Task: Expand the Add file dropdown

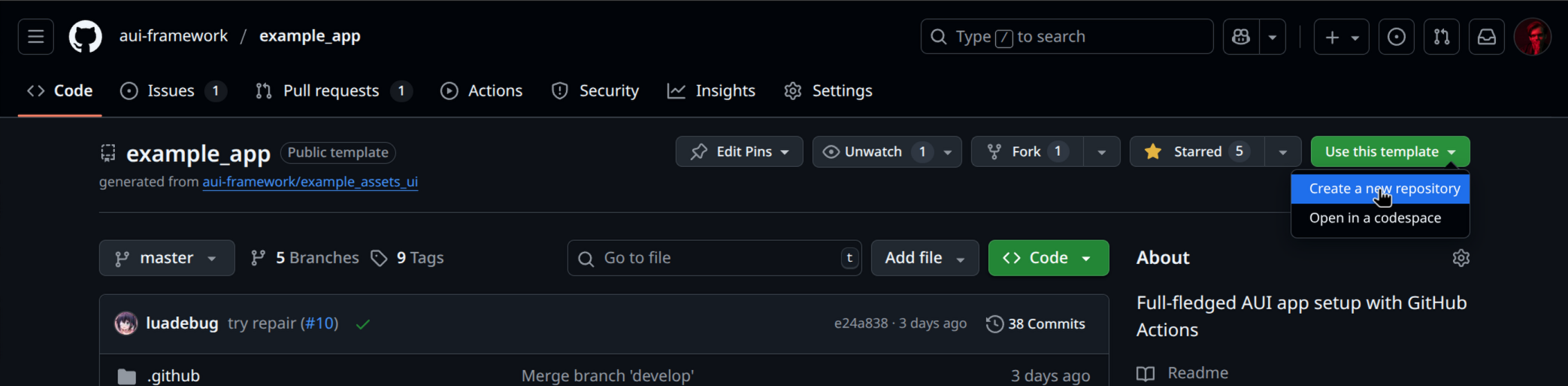Action: tap(924, 258)
